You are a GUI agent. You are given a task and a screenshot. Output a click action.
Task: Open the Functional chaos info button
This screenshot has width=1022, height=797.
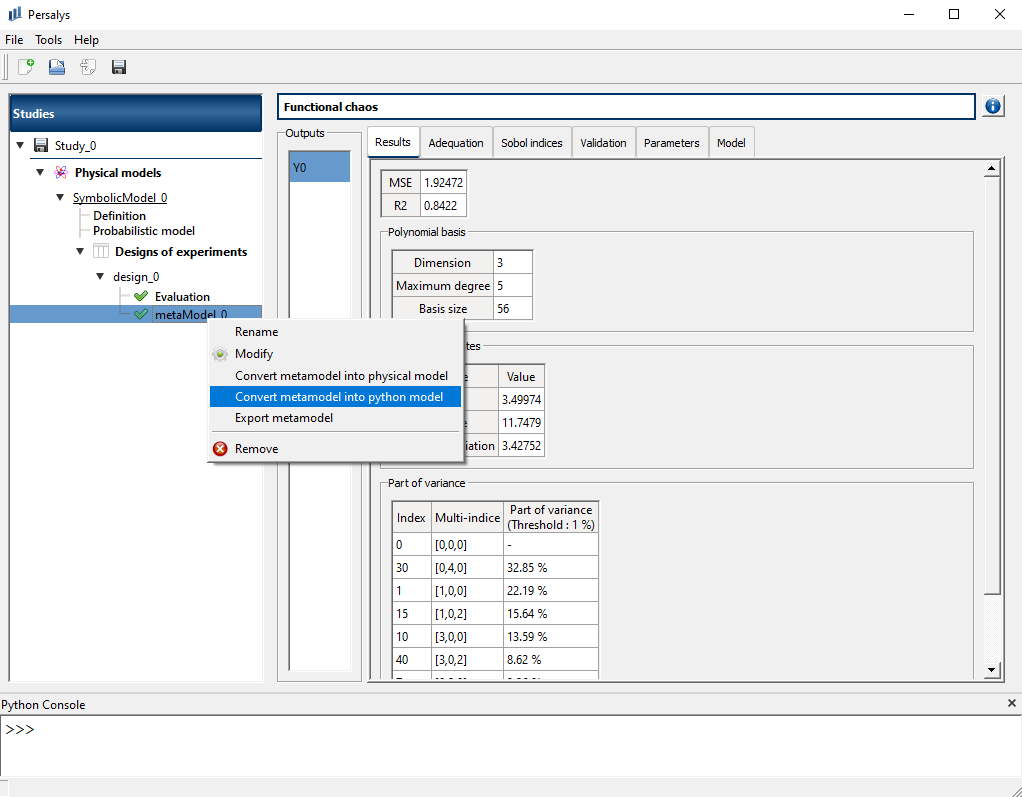(x=991, y=105)
